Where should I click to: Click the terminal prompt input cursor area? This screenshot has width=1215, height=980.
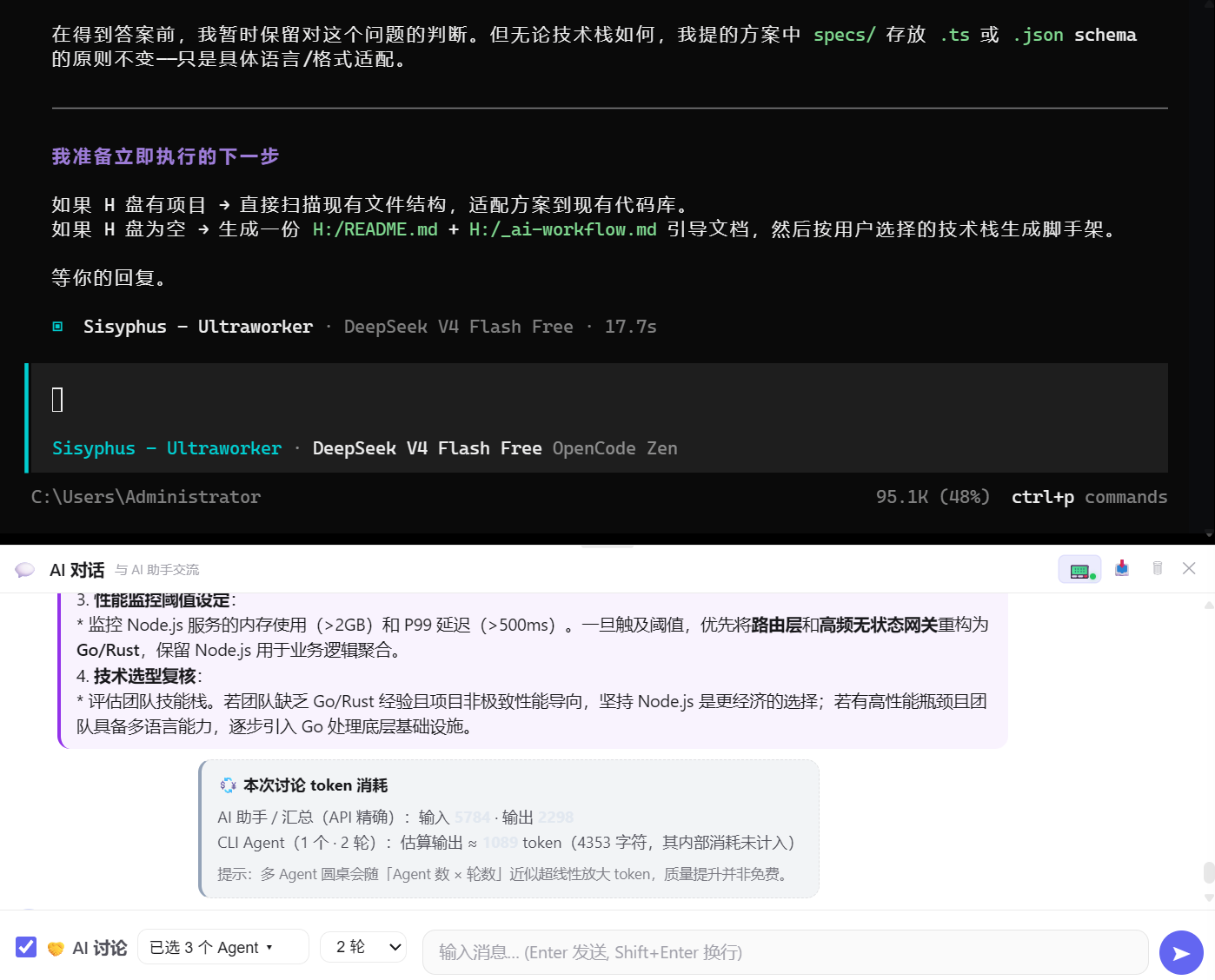(x=57, y=400)
